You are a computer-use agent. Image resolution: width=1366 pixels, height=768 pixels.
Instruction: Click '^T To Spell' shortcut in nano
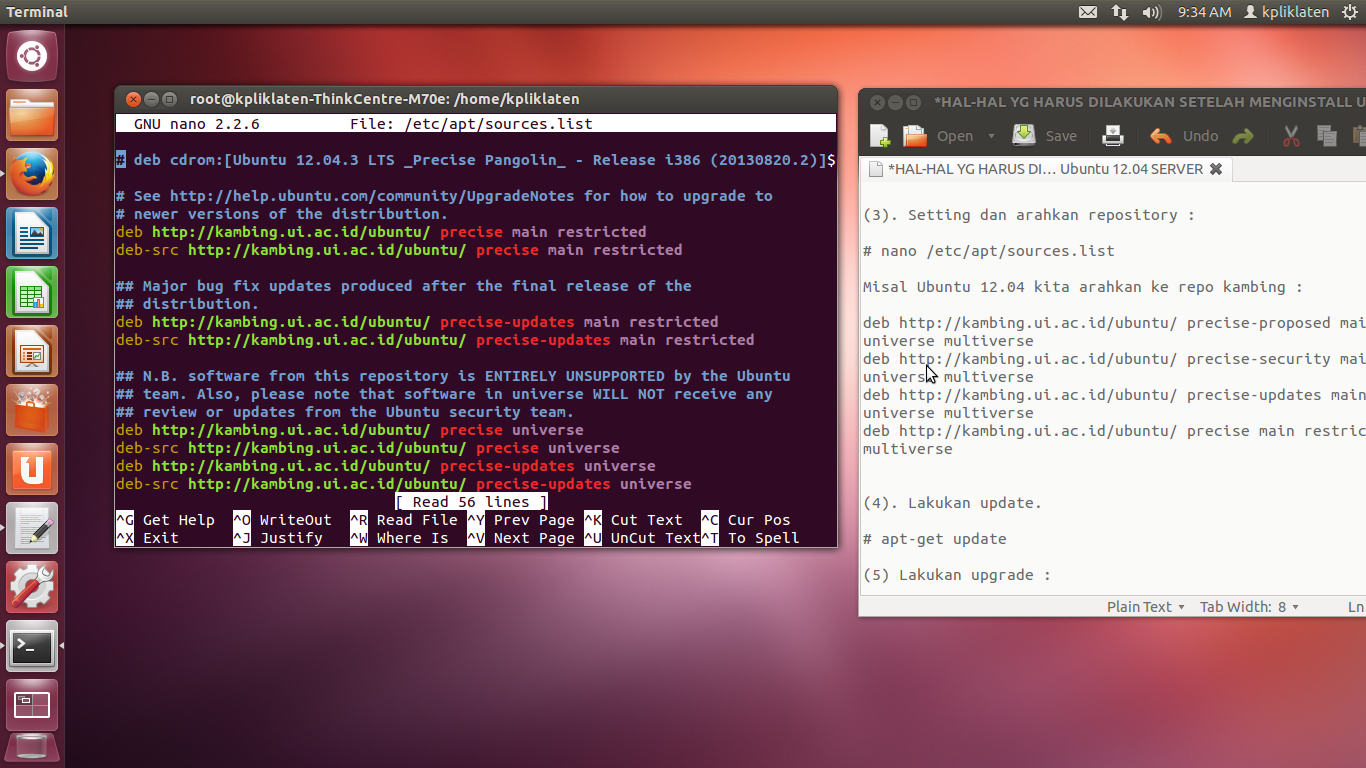750,538
